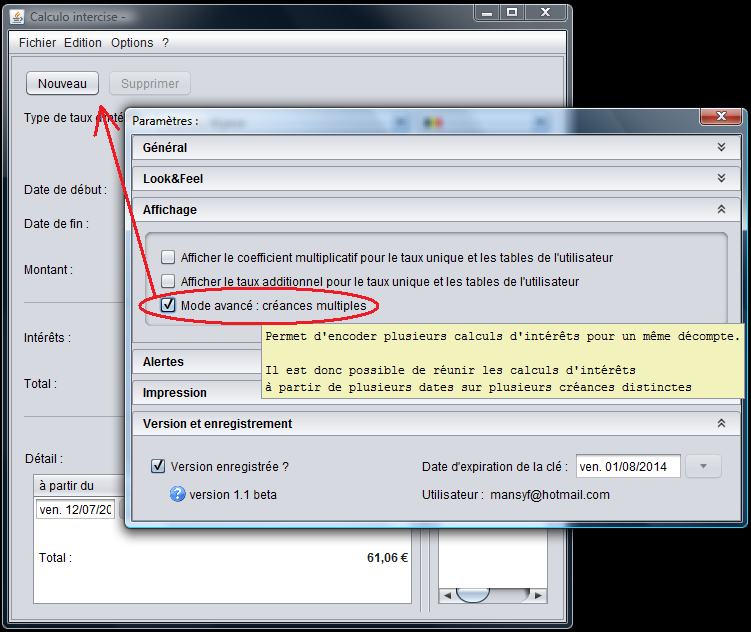This screenshot has height=632, width=751.
Task: Collapse the Affichage section
Action: coord(721,210)
